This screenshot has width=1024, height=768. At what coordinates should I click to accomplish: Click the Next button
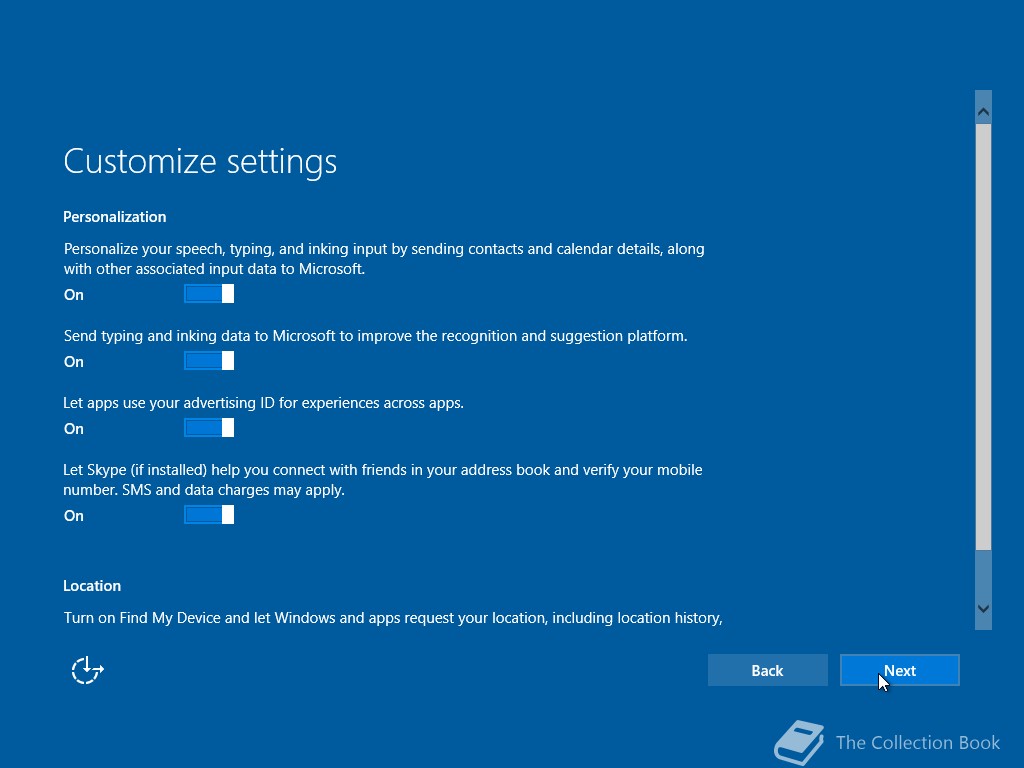pos(899,670)
